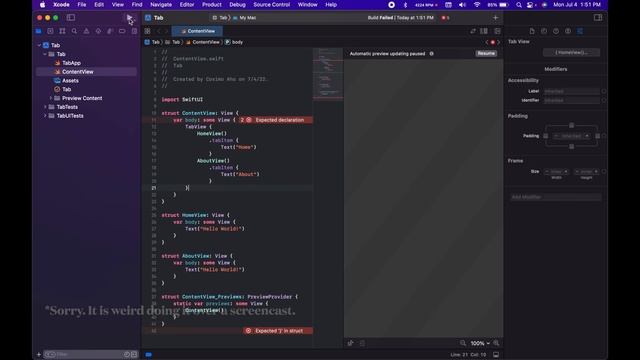Click the code review arrows icon

pyautogui.click(x=473, y=31)
